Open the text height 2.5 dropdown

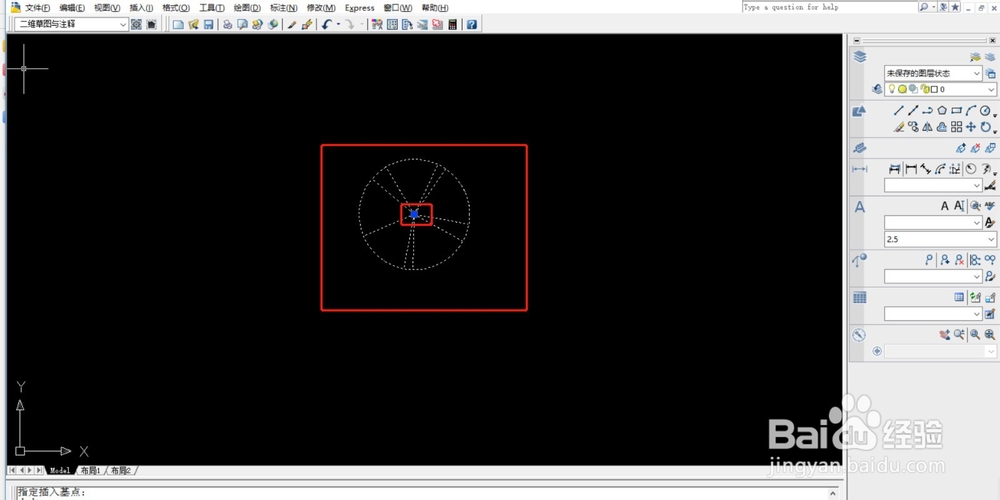tap(939, 239)
